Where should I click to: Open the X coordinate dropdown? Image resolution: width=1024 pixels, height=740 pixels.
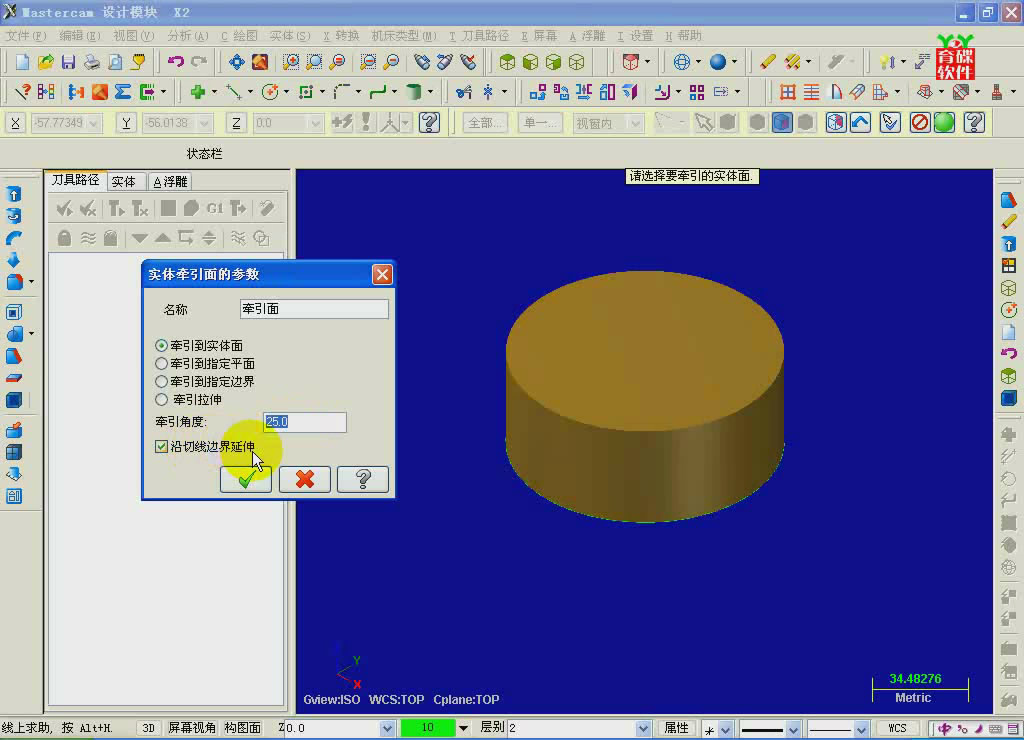(94, 123)
